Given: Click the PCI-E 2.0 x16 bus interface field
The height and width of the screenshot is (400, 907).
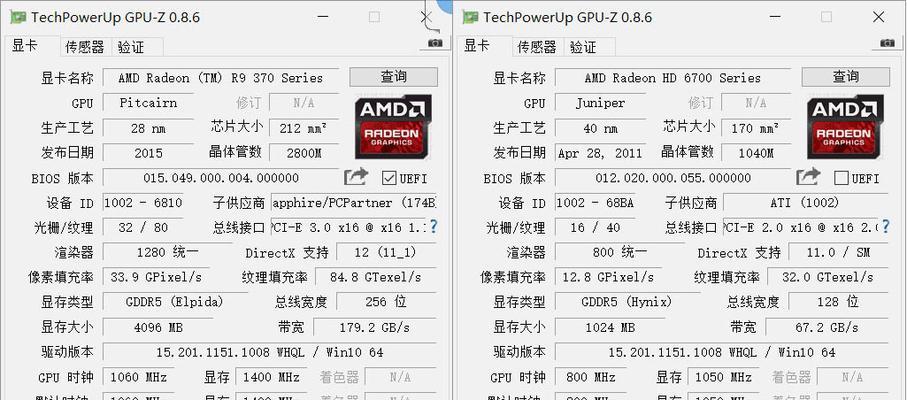Looking at the screenshot, I should 801,228.
